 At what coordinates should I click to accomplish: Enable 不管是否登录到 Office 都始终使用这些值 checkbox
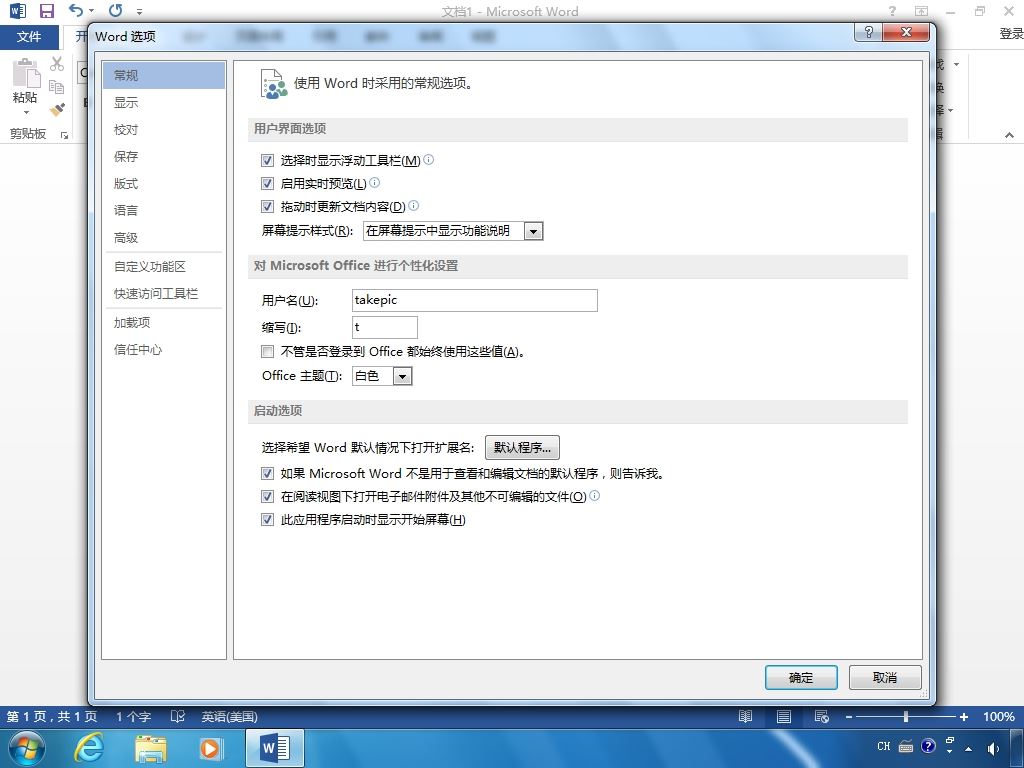[x=267, y=352]
